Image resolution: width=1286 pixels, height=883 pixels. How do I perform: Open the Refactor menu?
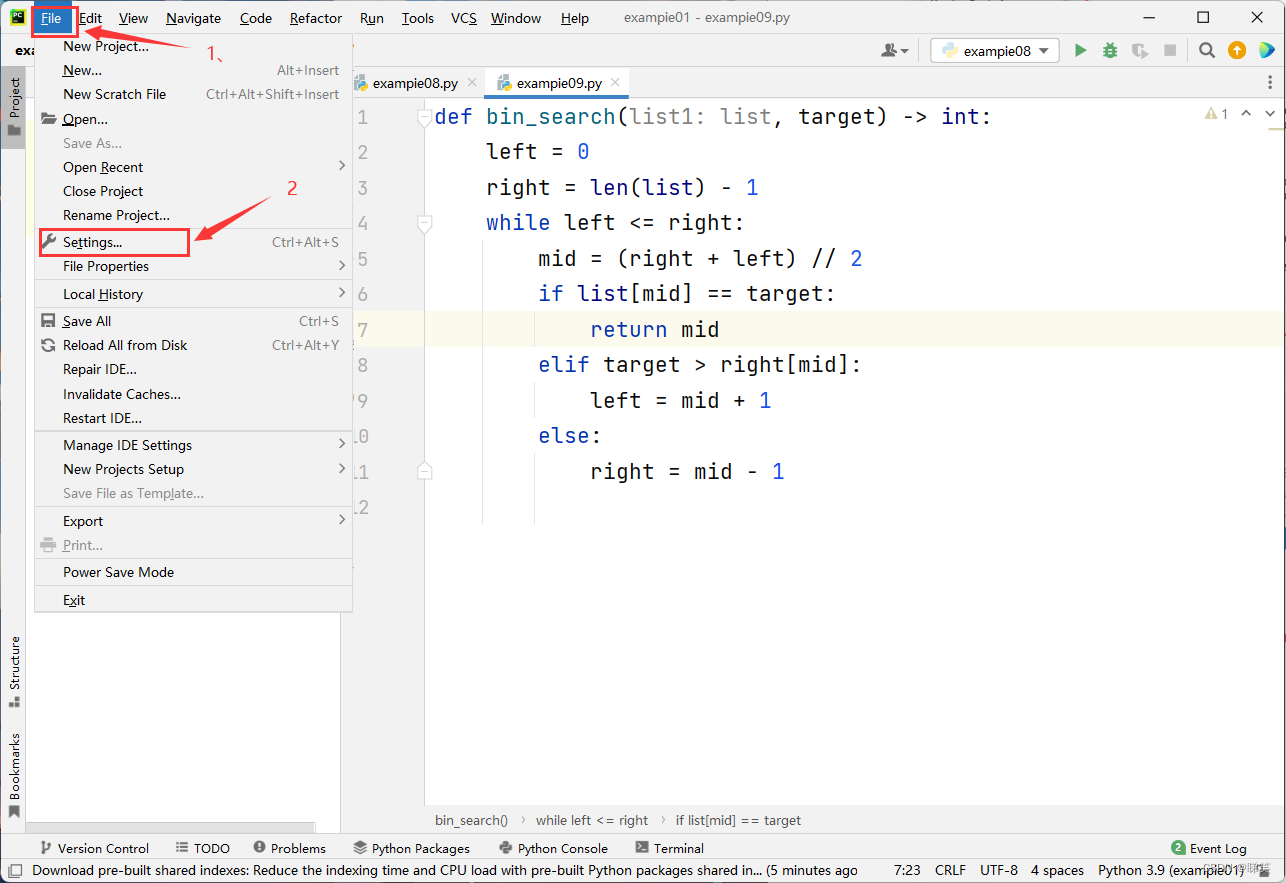click(316, 18)
